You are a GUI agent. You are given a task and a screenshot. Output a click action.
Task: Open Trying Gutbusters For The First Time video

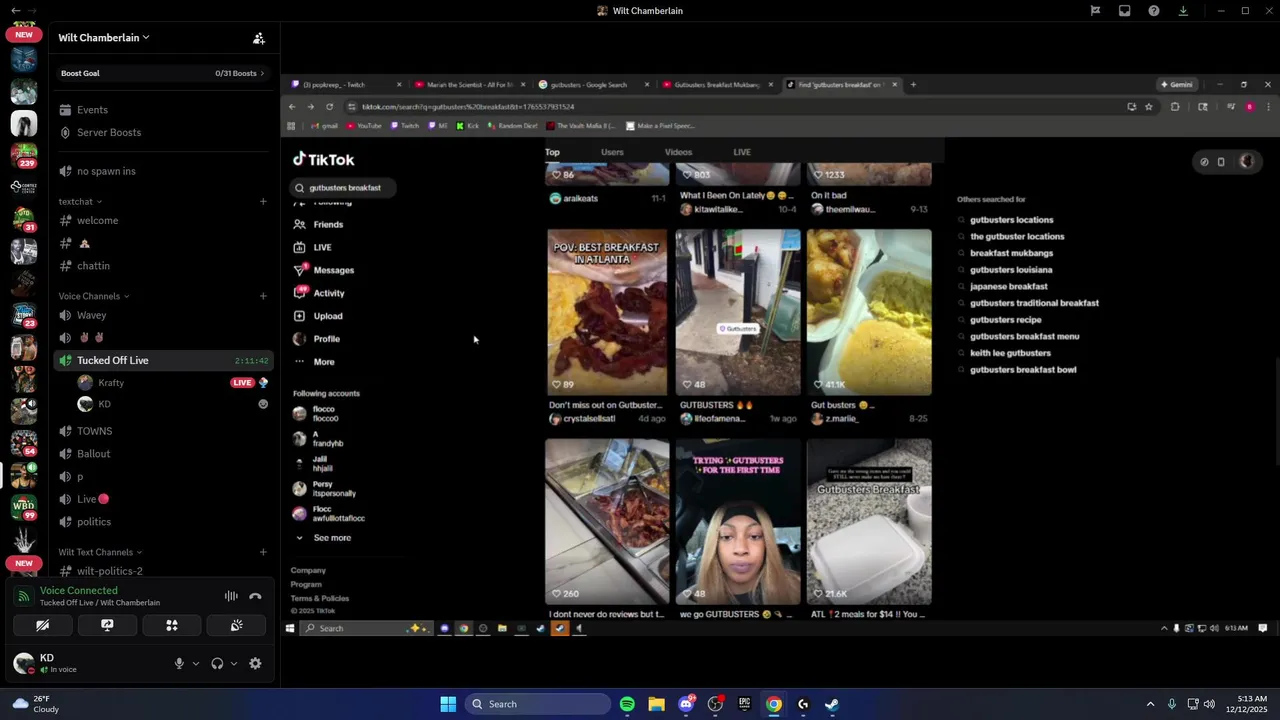pyautogui.click(x=738, y=522)
